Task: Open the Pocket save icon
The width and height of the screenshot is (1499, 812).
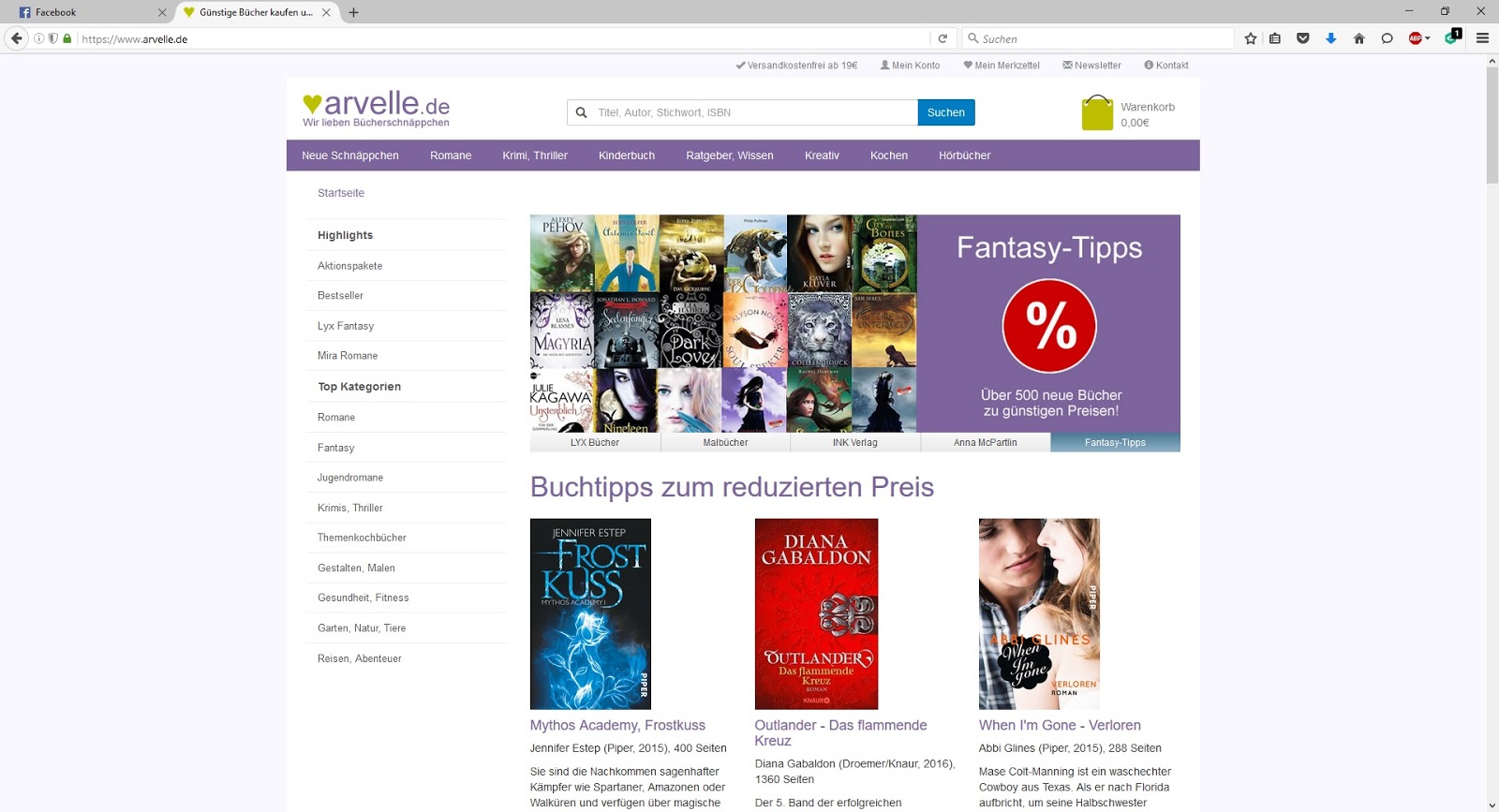Action: point(1303,38)
